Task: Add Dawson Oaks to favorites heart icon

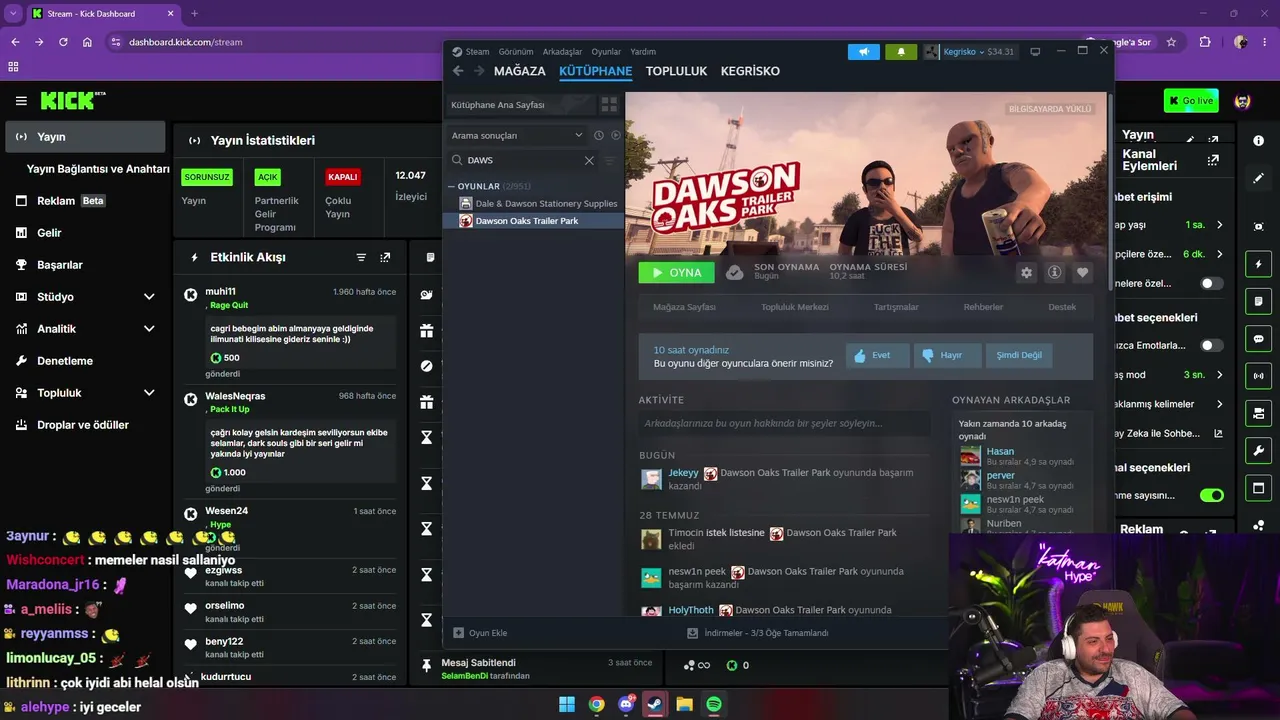Action: pyautogui.click(x=1082, y=272)
